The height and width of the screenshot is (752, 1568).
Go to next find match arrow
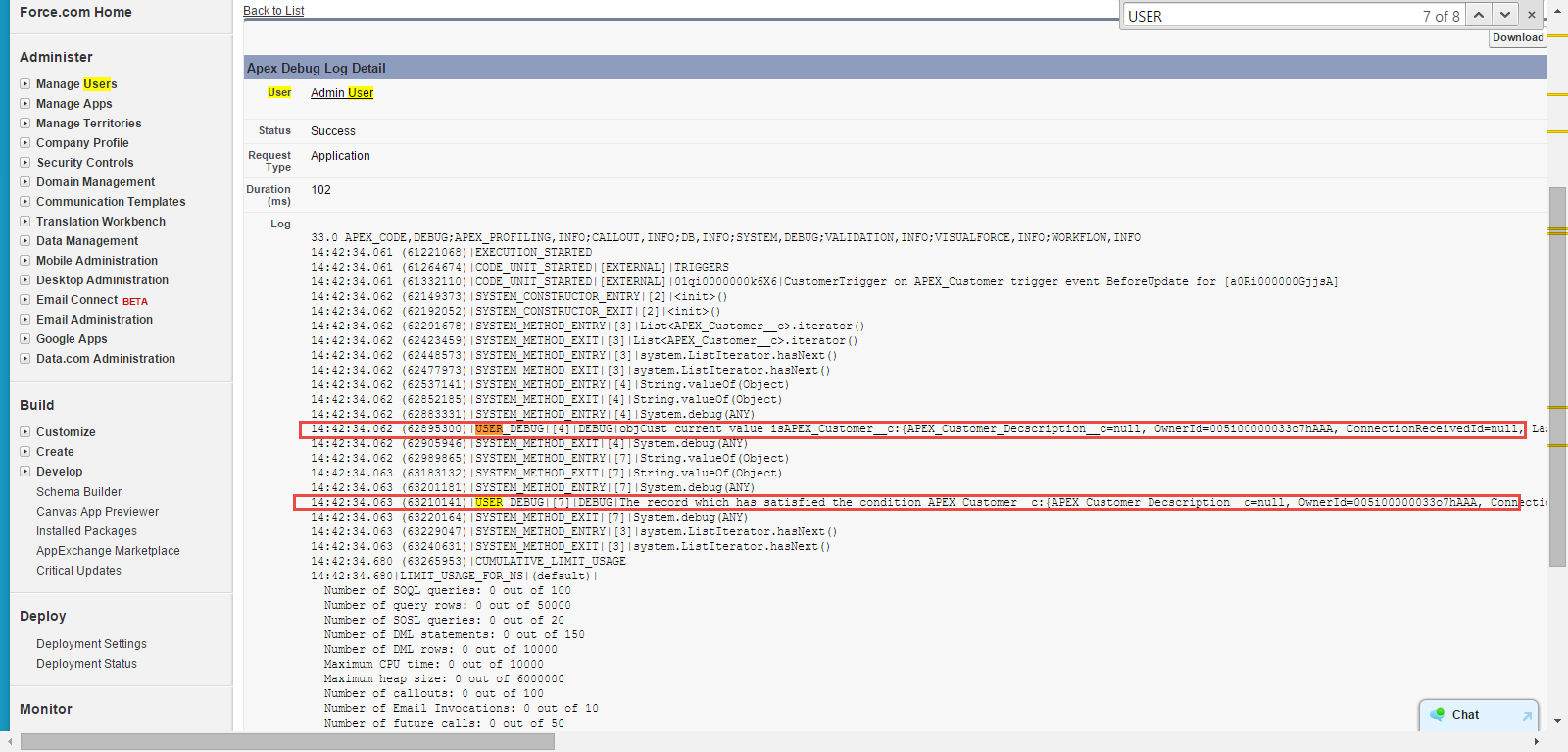(x=1505, y=15)
